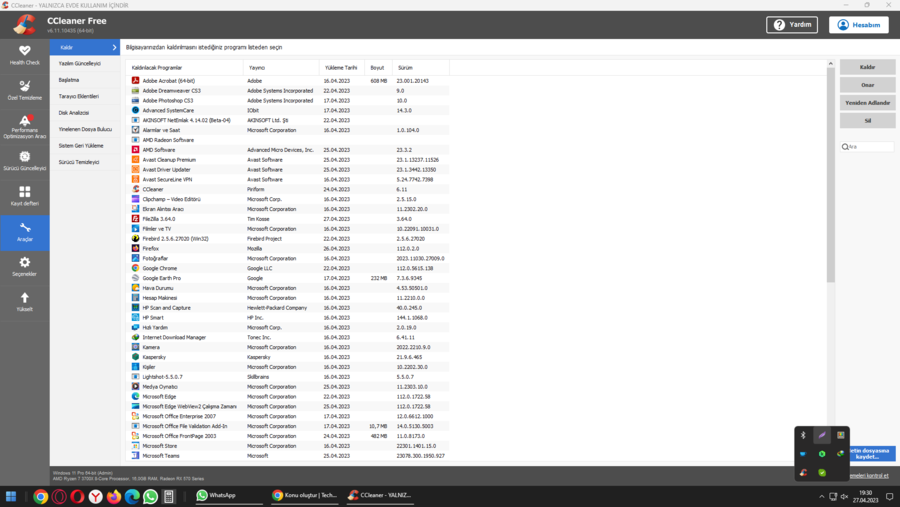Open the Kaldır tab

(84, 47)
